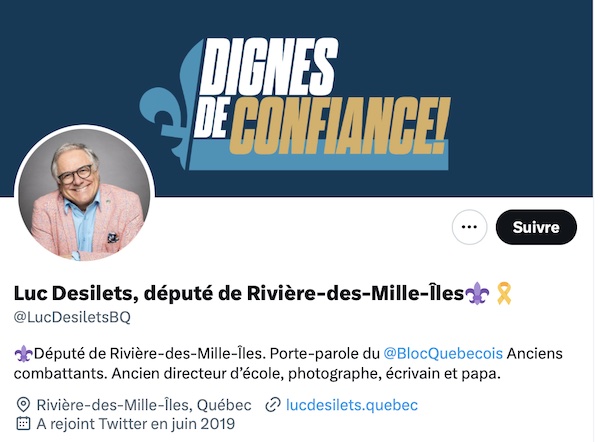
Task: Click the location pin icon
Action: click(x=23, y=404)
